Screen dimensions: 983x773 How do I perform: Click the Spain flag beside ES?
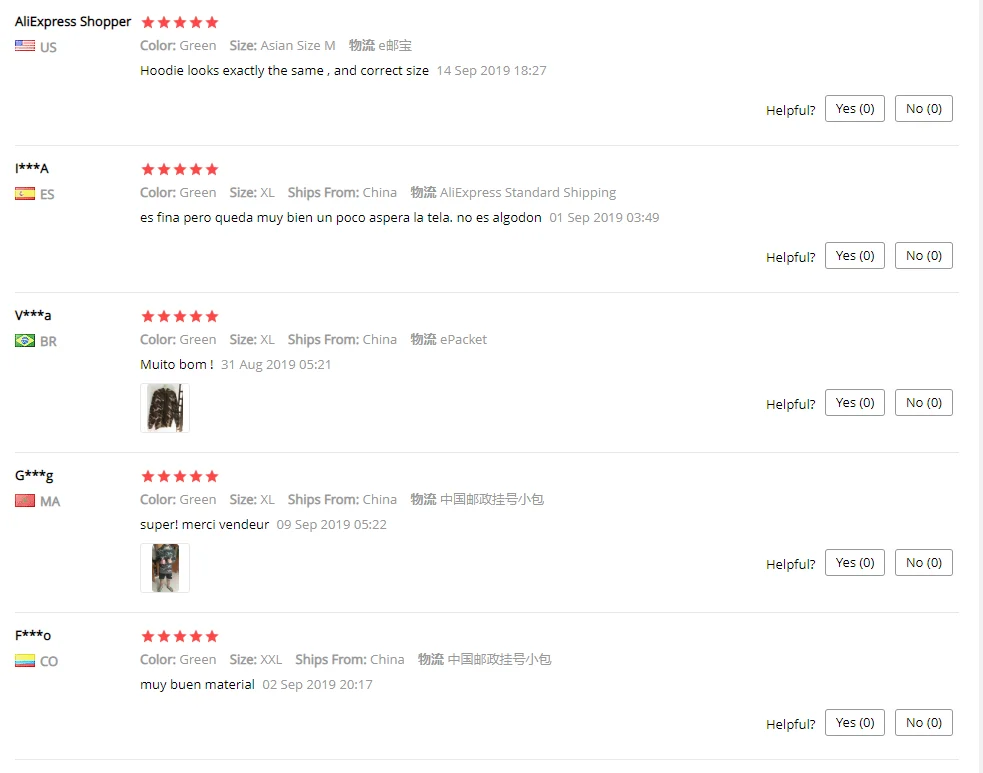tap(25, 194)
